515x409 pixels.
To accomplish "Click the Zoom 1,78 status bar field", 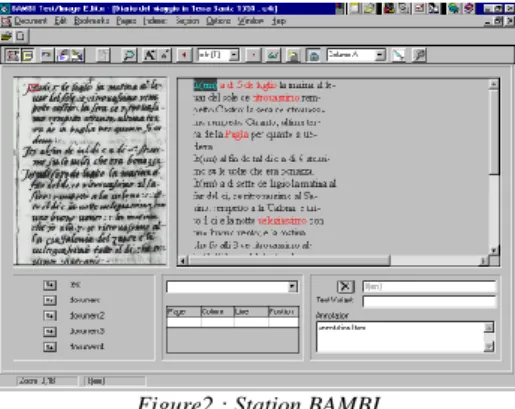I will 47,381.
